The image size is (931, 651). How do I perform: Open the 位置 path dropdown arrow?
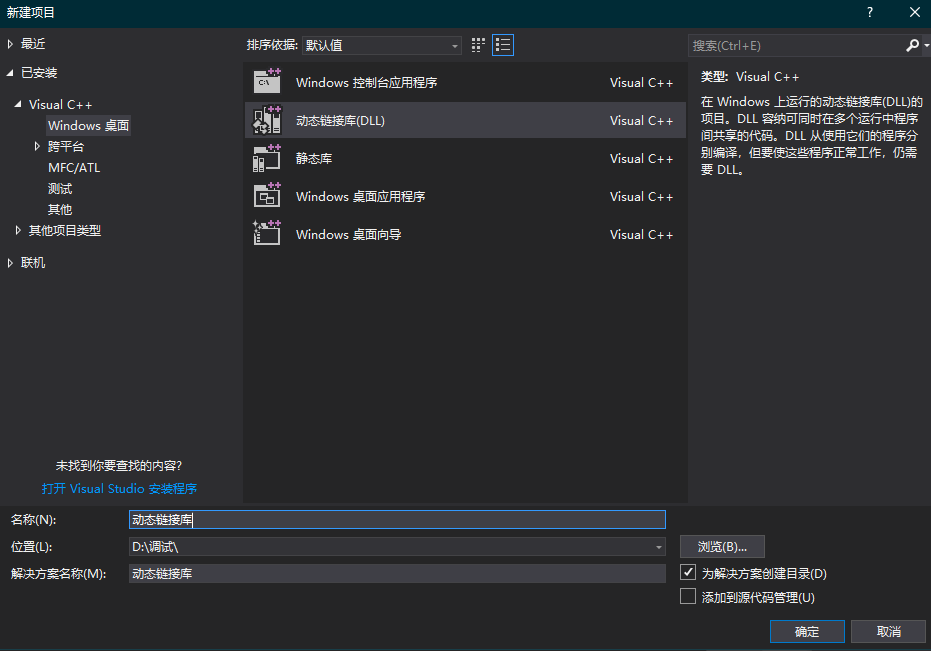(658, 547)
